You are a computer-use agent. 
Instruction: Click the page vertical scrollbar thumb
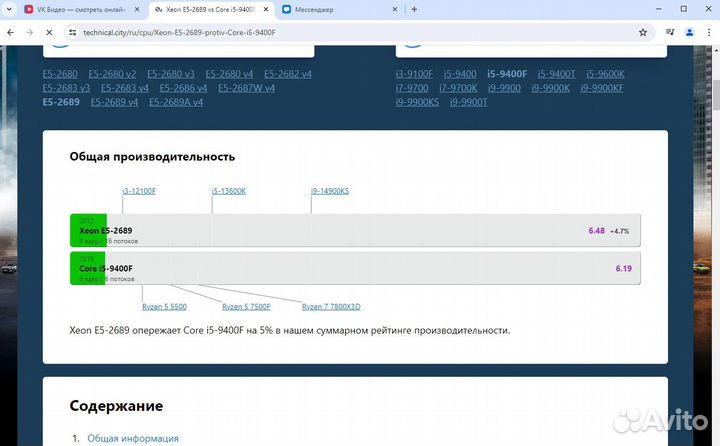(x=716, y=95)
